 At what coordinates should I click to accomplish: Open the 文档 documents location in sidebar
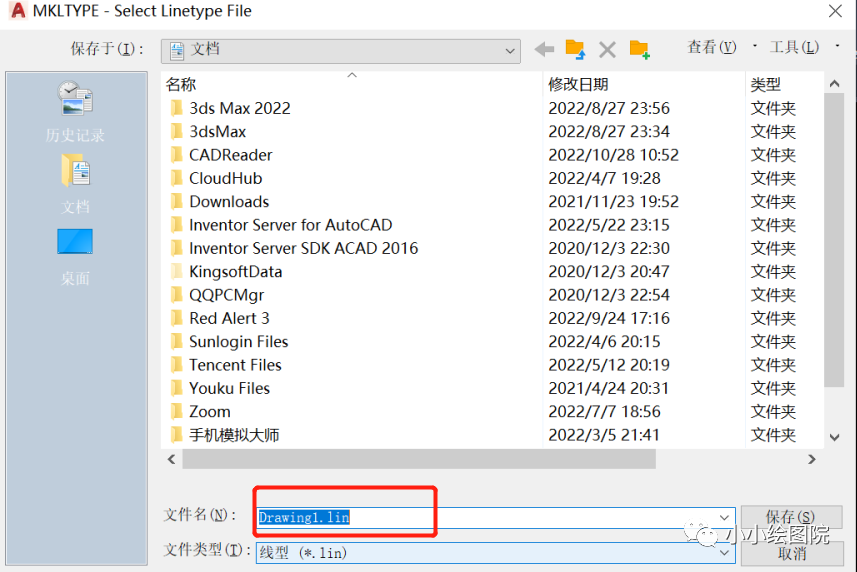pyautogui.click(x=75, y=184)
